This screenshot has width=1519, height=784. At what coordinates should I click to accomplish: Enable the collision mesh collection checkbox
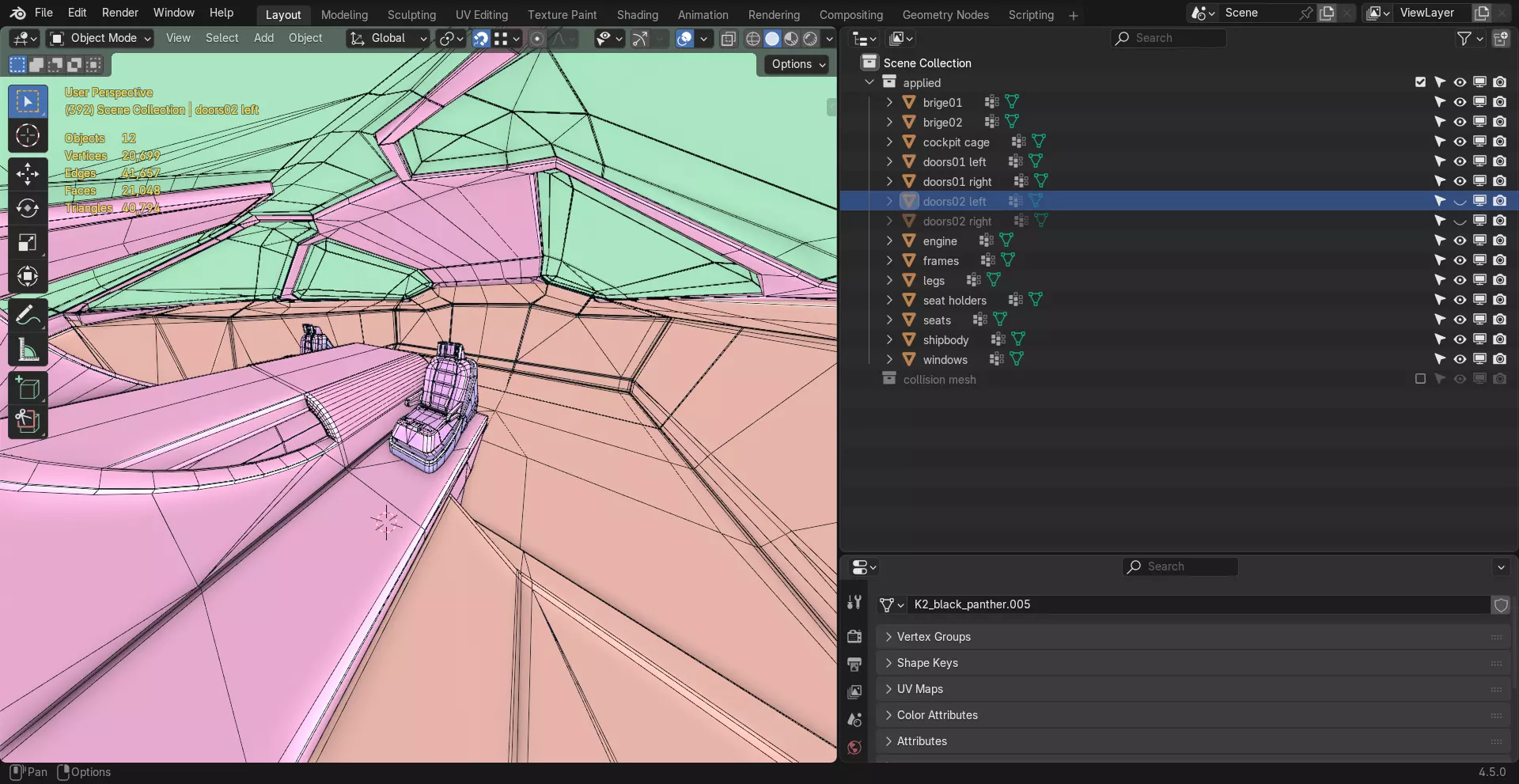tap(1420, 379)
